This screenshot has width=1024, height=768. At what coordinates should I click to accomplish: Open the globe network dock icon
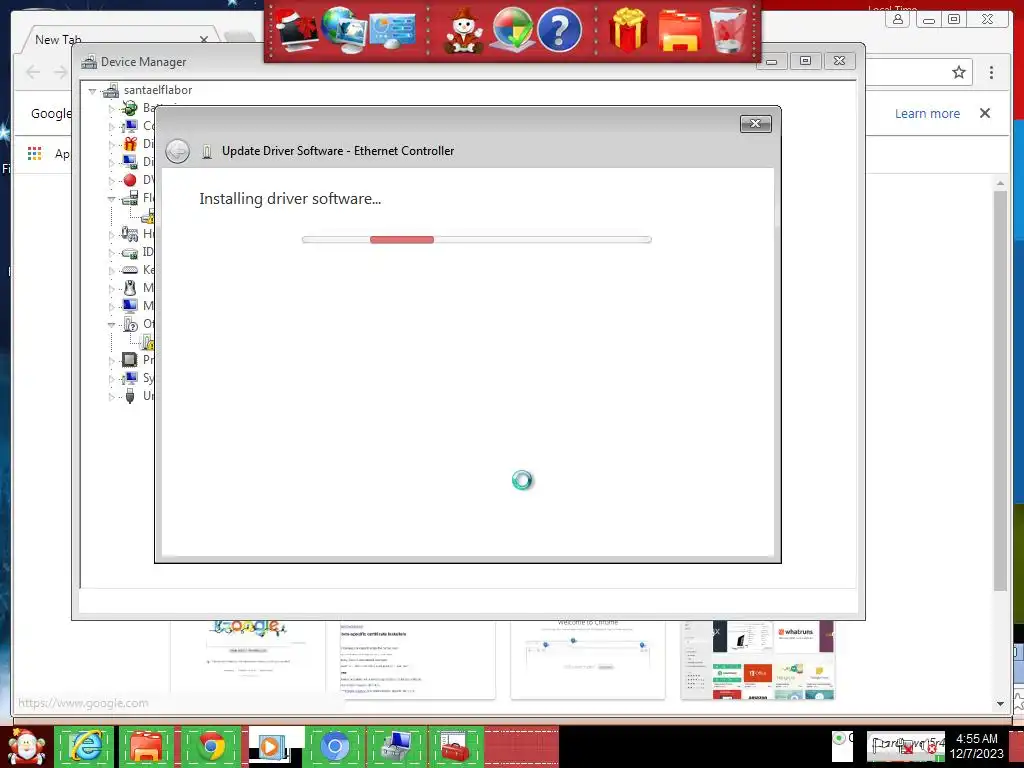343,29
